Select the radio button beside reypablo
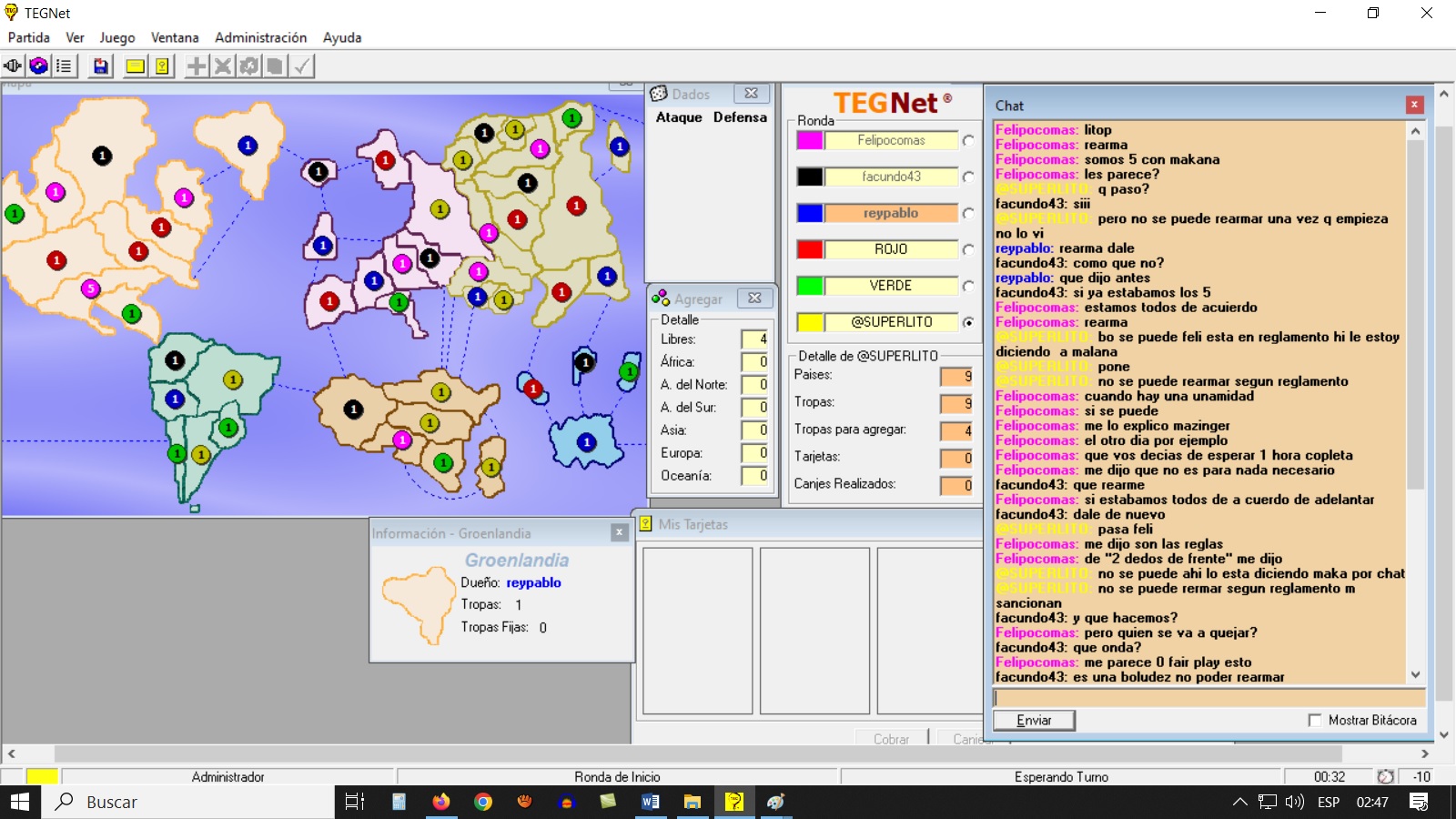Screen dimensions: 1456x819 coord(968,213)
